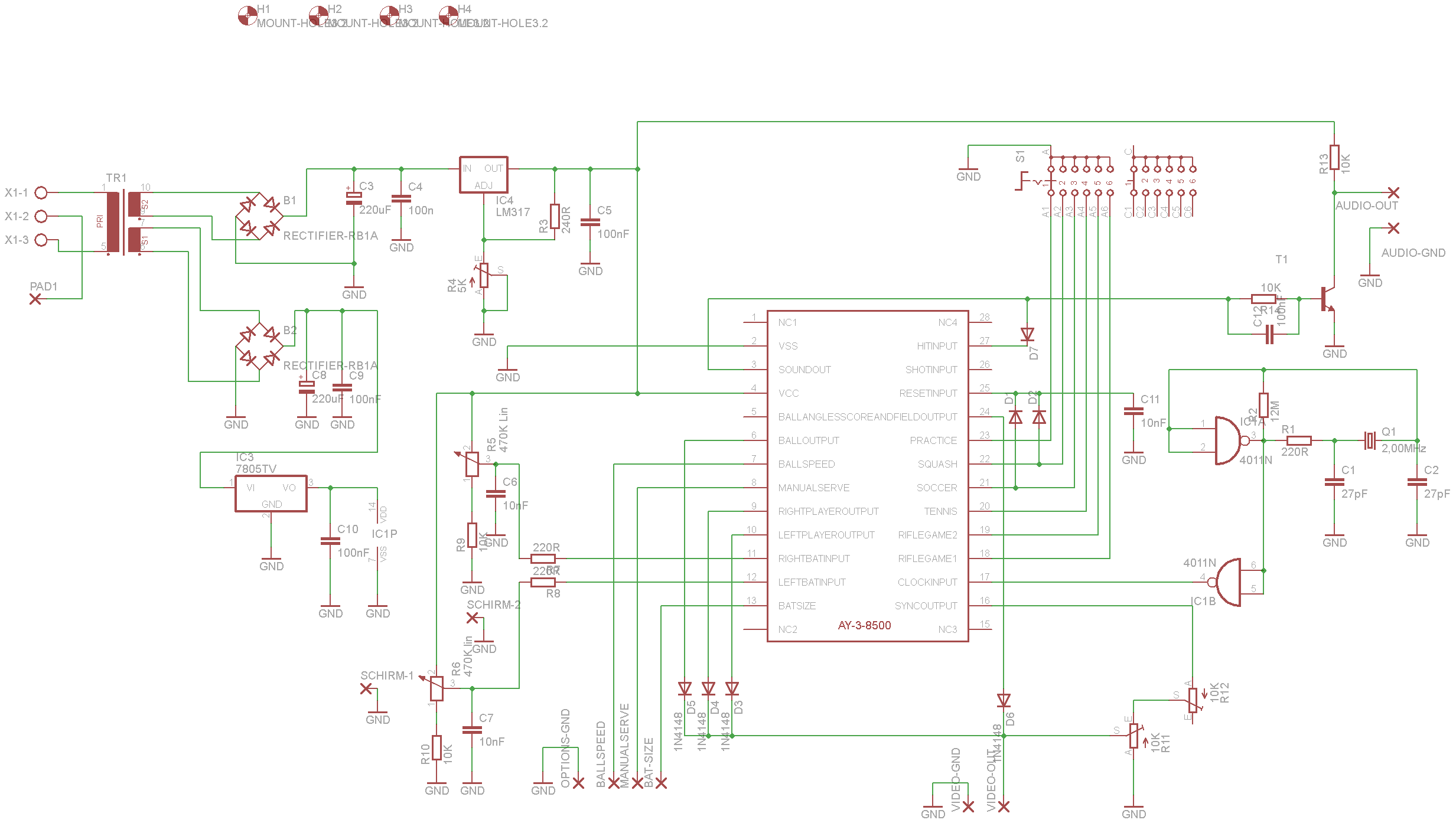Select the BALLANGLESSCOREANDFIELDOUTPUT pin label
Screen dimensions: 1456x823
point(868,417)
